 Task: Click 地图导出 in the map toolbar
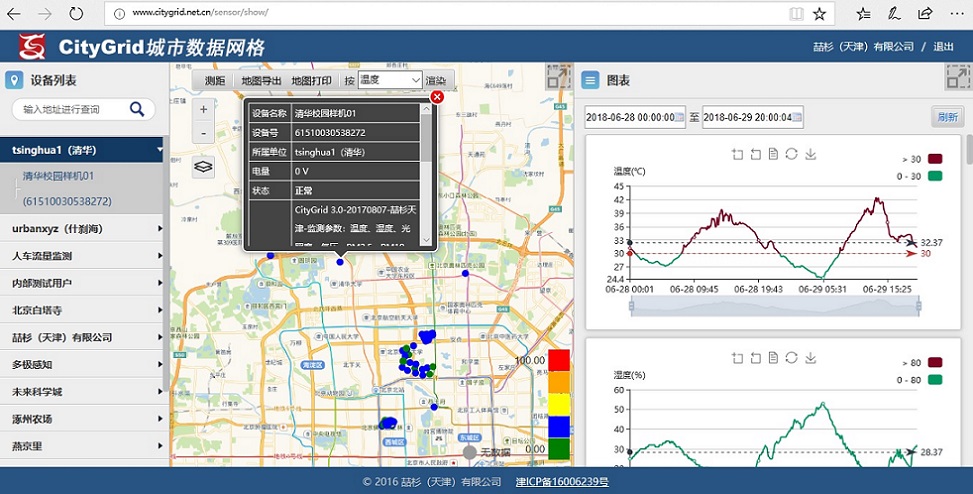(260, 80)
